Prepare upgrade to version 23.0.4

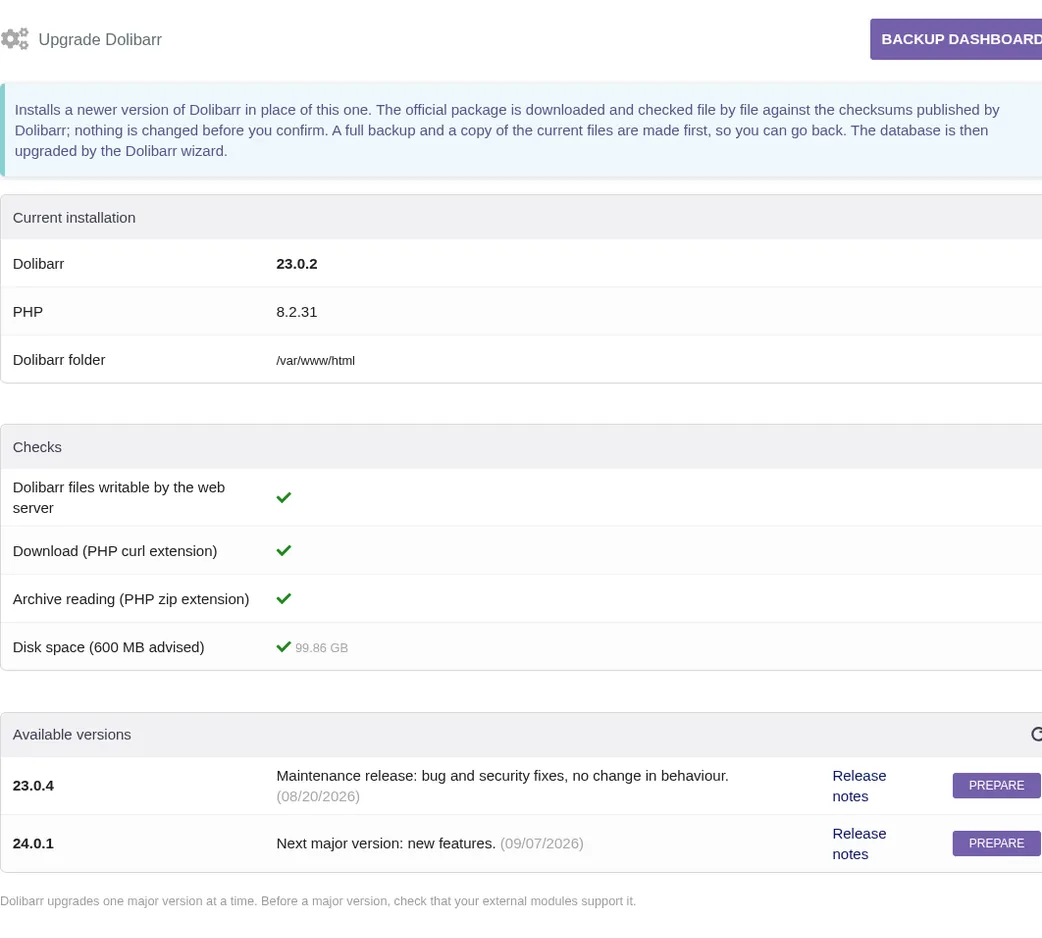pyautogui.click(x=996, y=785)
